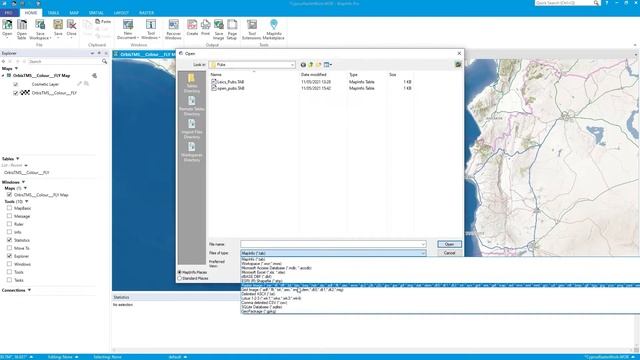Uncheck the Statistics tool window checkbox

9,240
